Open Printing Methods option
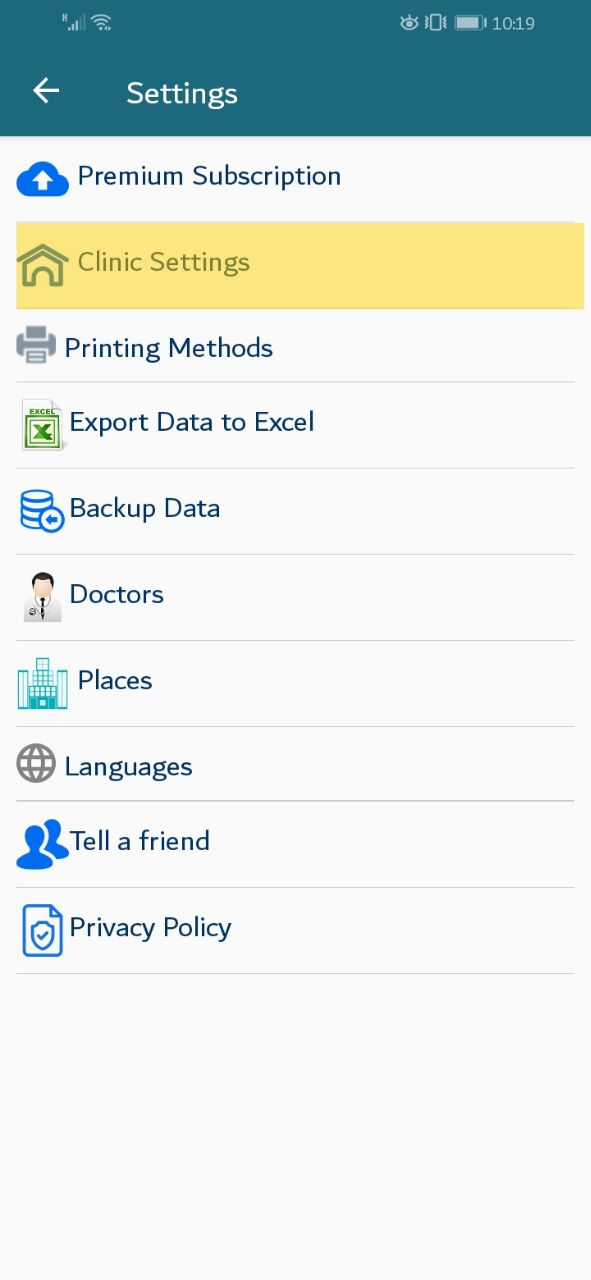Viewport: 591px width, 1280px height. 295,346
